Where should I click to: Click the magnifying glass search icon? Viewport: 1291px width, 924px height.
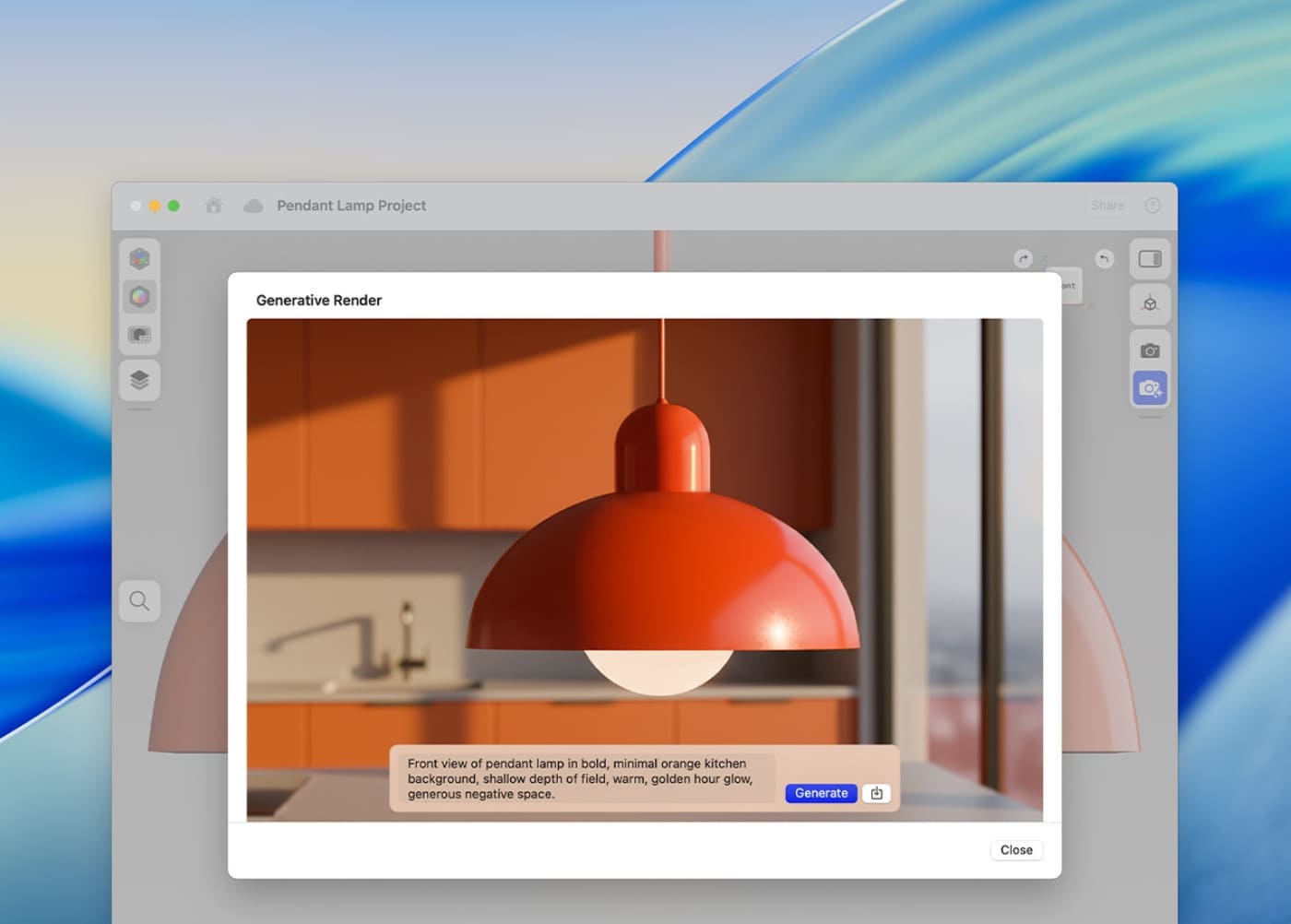139,601
